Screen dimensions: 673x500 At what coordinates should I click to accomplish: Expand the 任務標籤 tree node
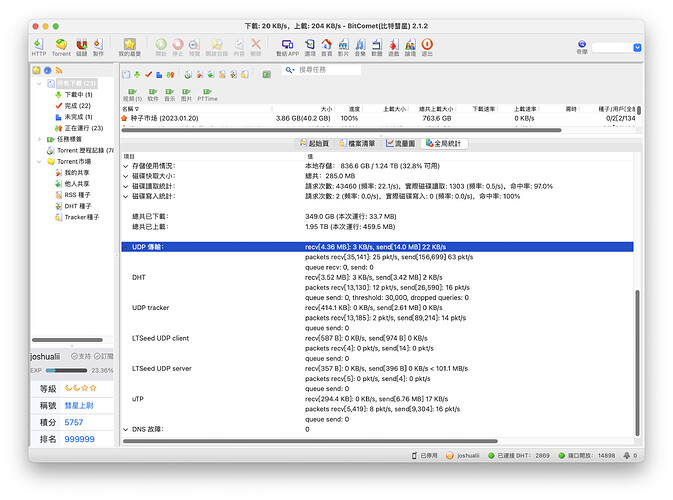pos(39,139)
